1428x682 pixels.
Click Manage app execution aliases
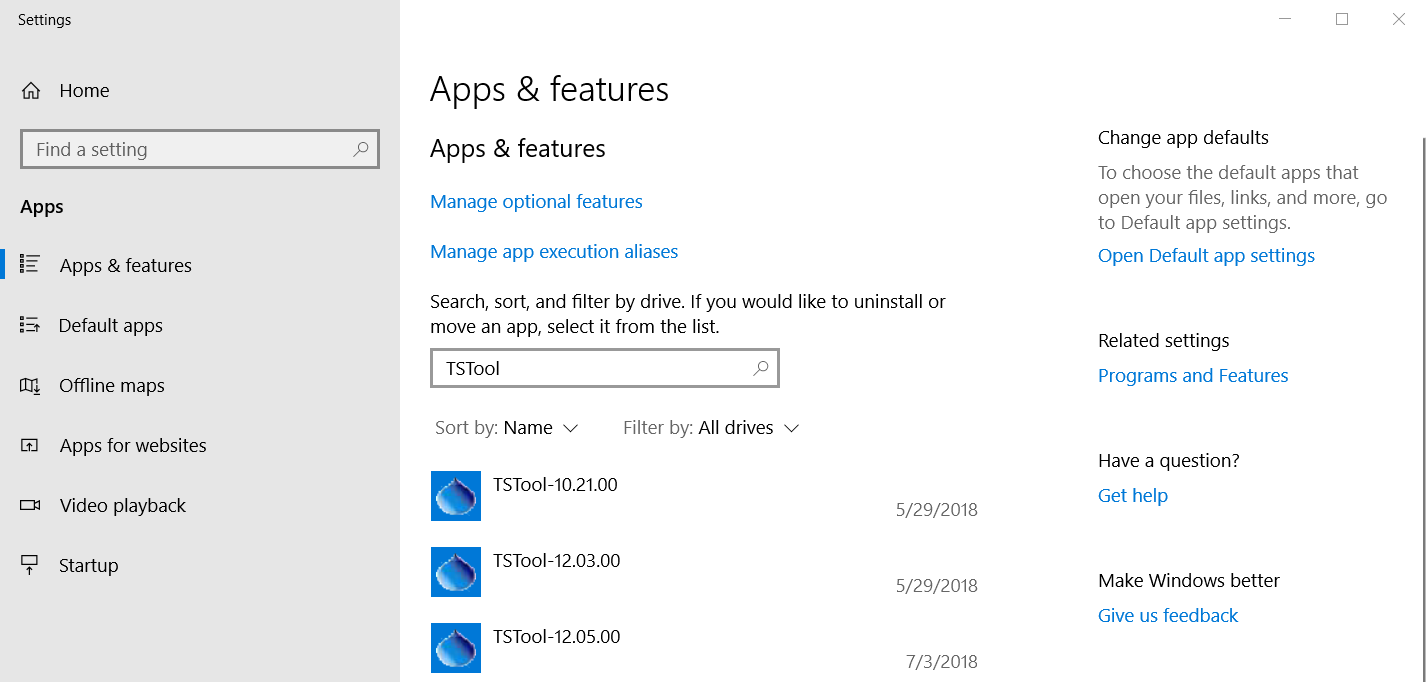coord(554,251)
